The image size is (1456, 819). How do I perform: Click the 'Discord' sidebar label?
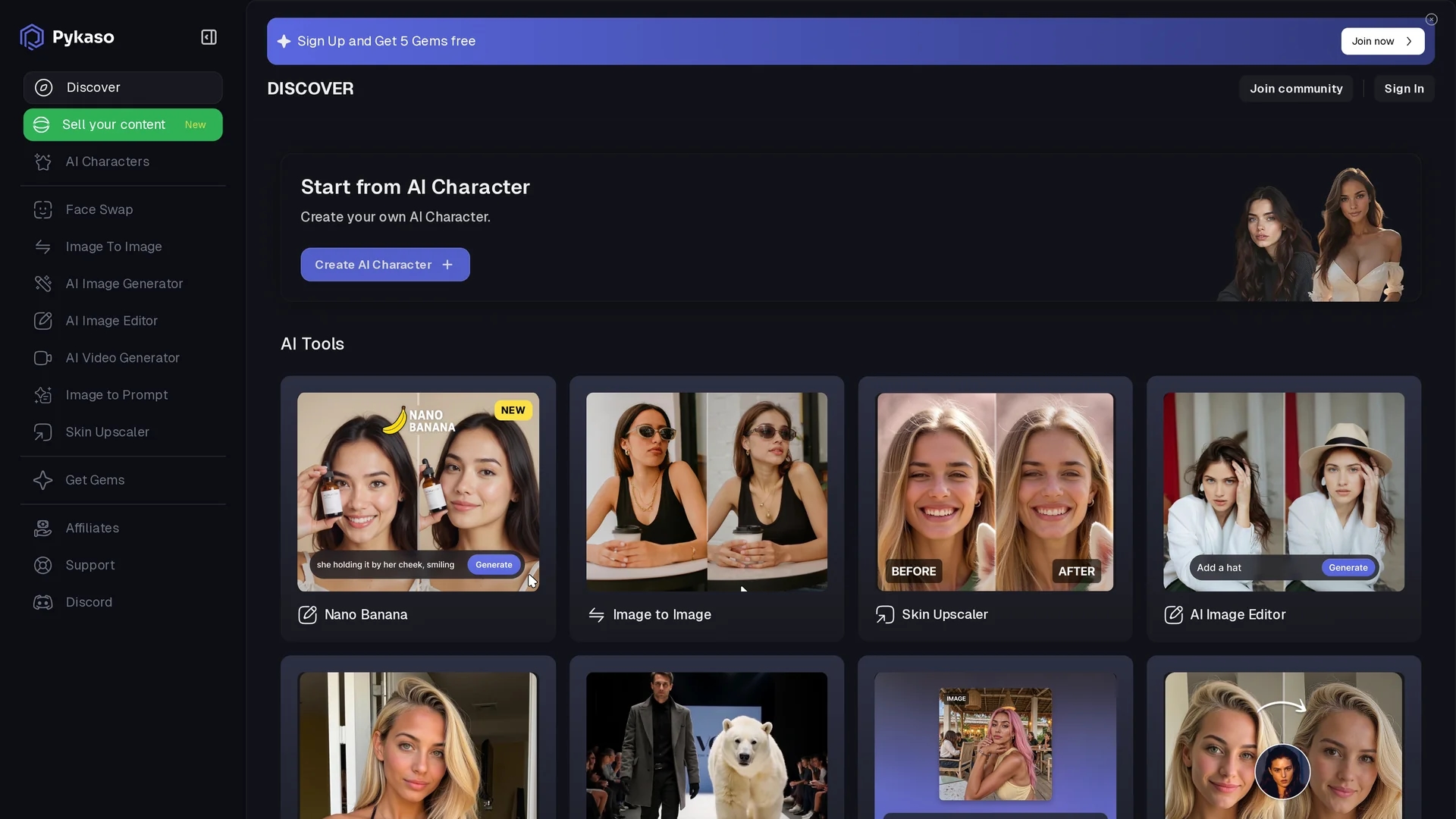tap(89, 603)
